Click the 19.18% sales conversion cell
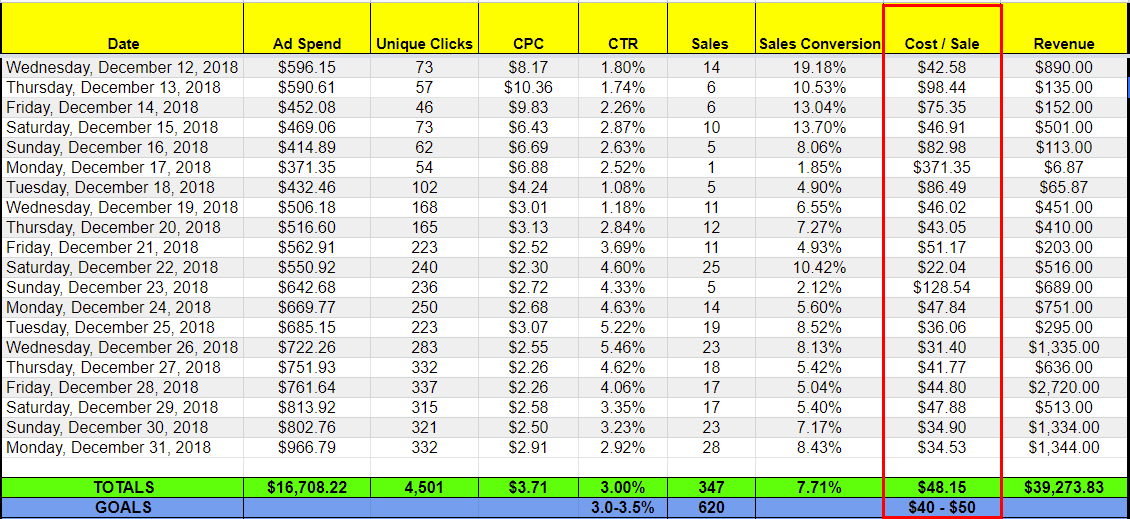 [820, 68]
